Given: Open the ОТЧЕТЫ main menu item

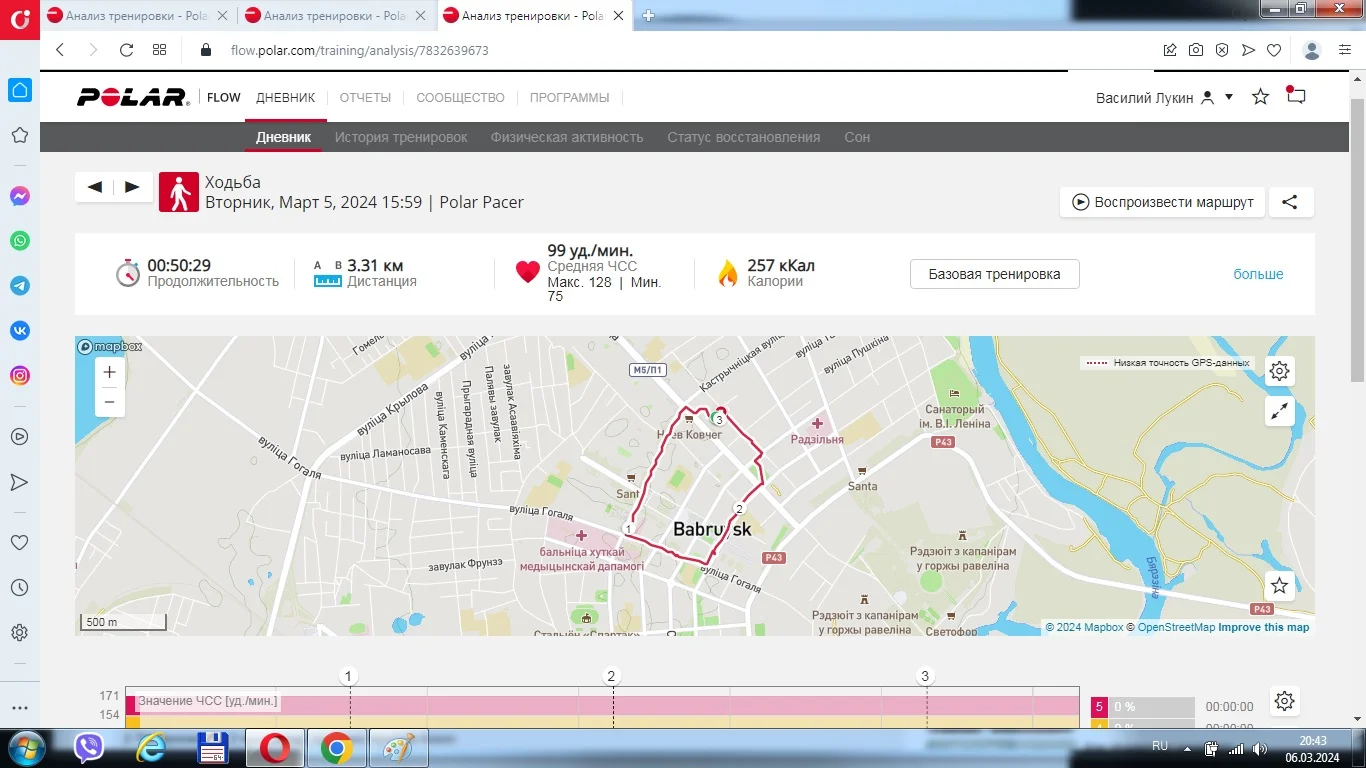Looking at the screenshot, I should (365, 98).
